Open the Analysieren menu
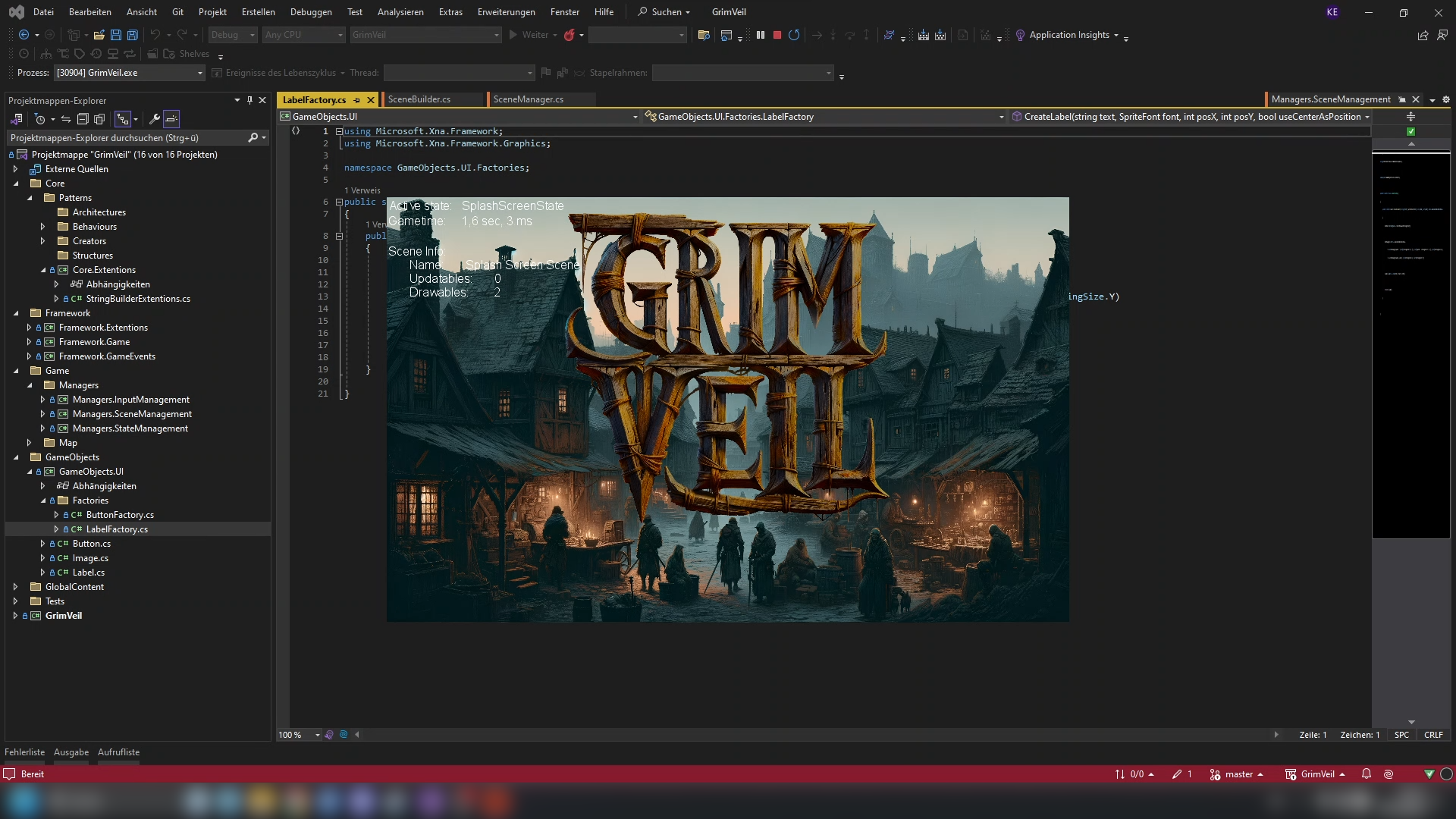 (x=400, y=12)
